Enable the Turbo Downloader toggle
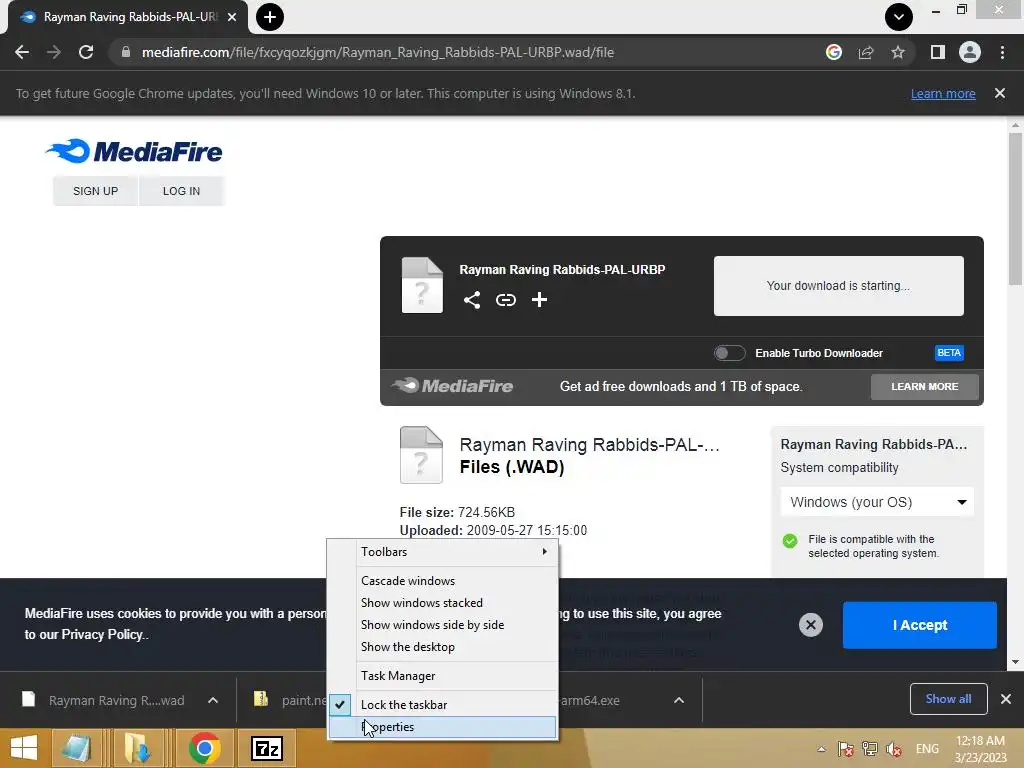 click(x=729, y=353)
